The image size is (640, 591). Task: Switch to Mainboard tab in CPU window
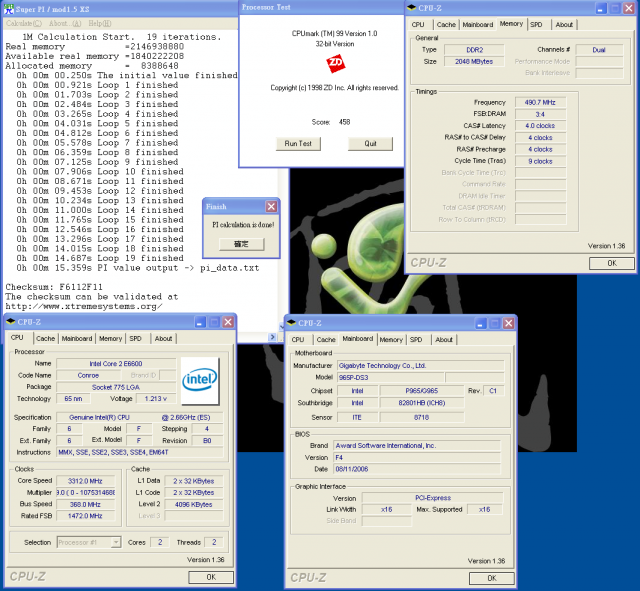point(77,338)
